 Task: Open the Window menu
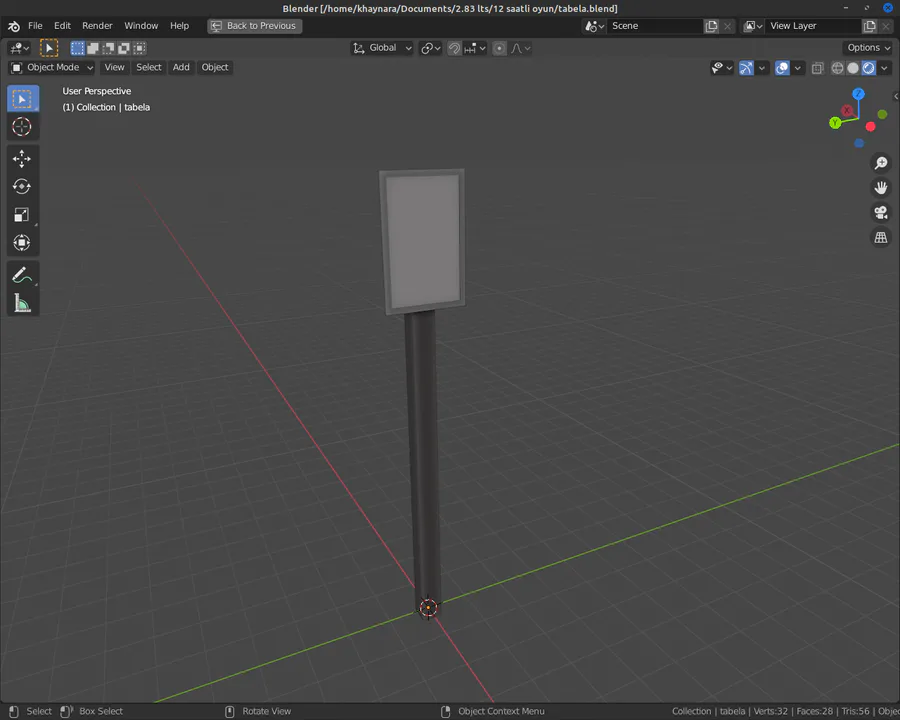141,26
